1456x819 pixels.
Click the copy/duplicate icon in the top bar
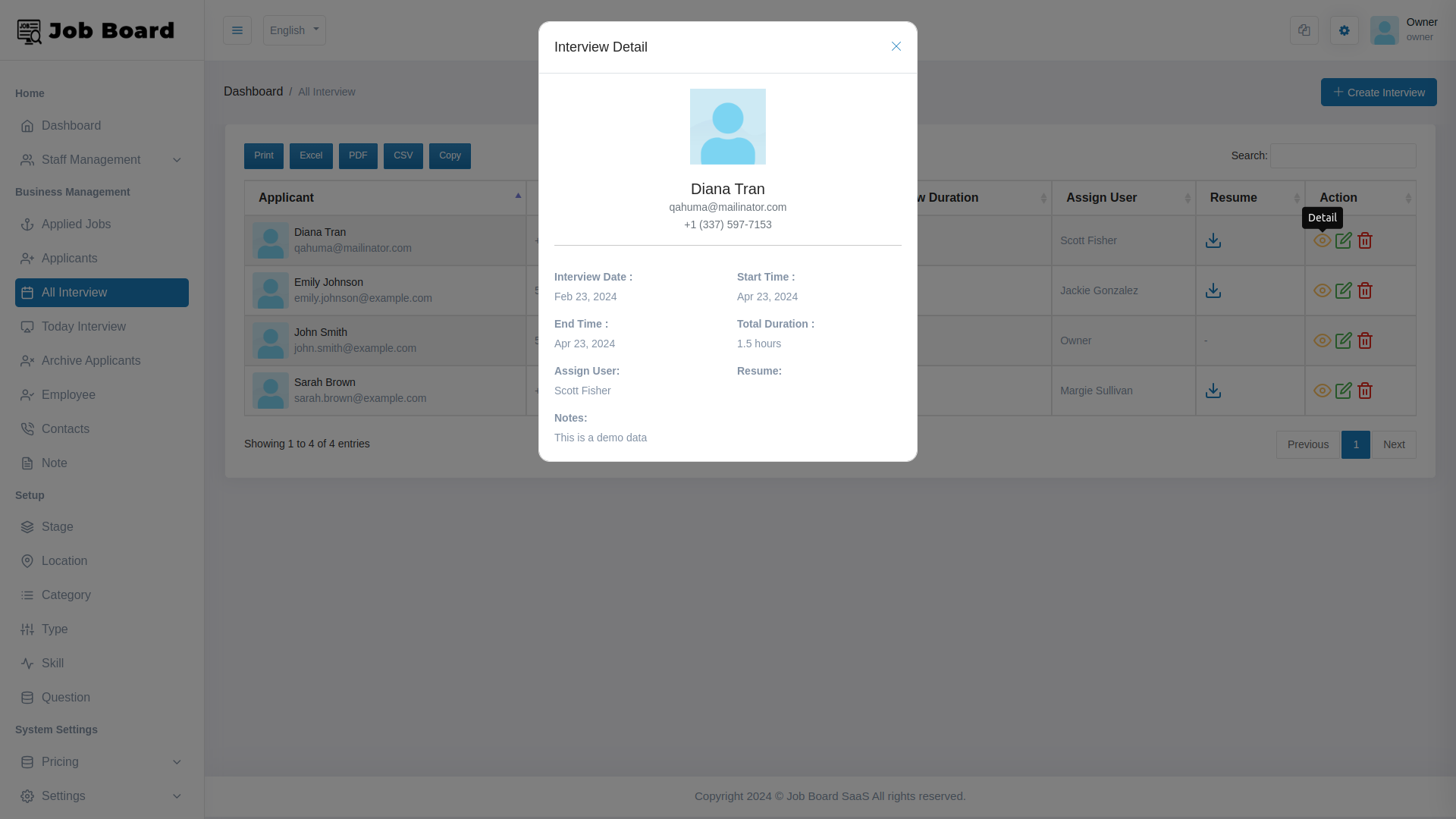[1304, 30]
